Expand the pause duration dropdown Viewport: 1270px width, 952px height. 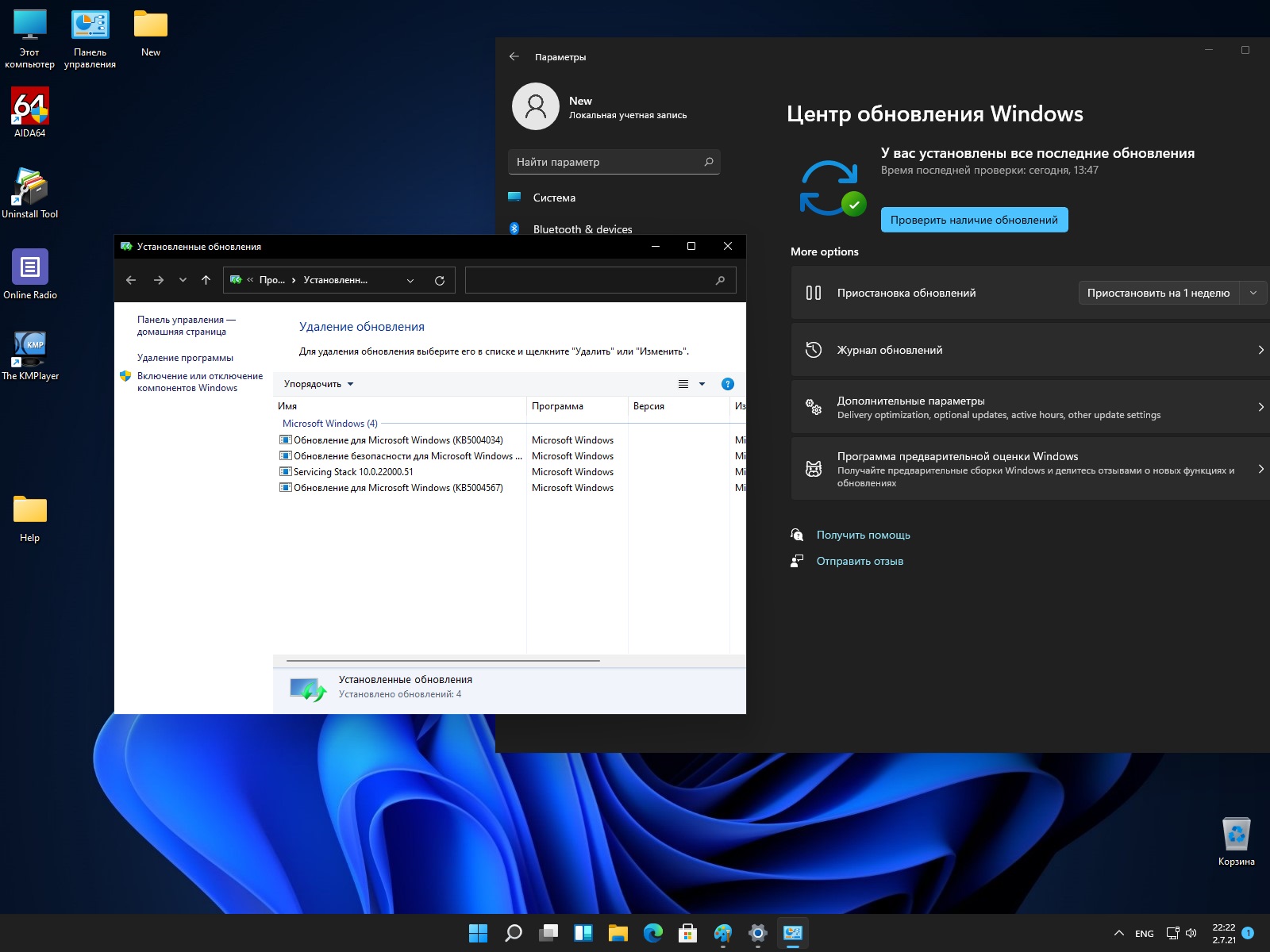point(1253,293)
